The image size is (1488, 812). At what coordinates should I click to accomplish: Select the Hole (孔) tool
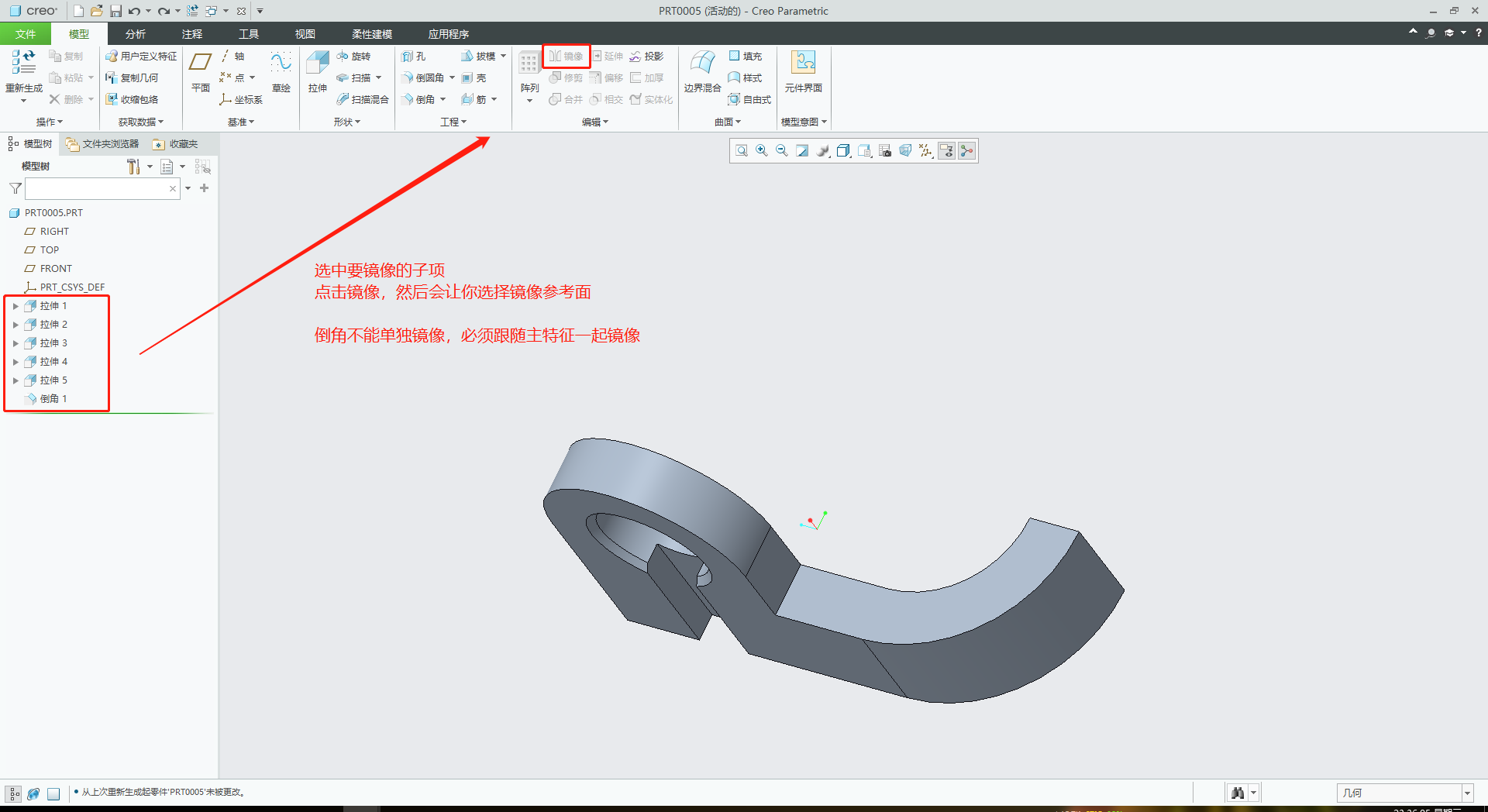tap(414, 56)
